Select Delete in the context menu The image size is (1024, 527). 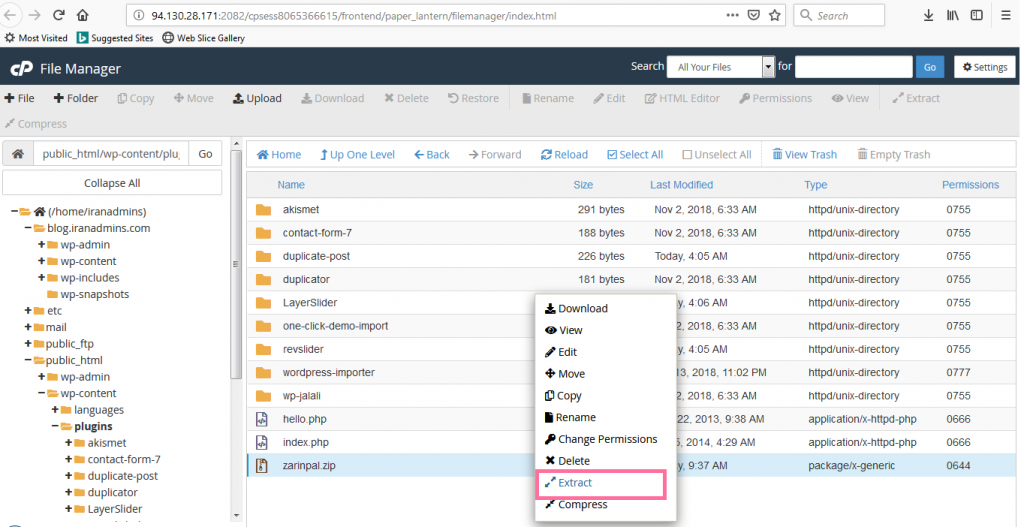tap(568, 460)
